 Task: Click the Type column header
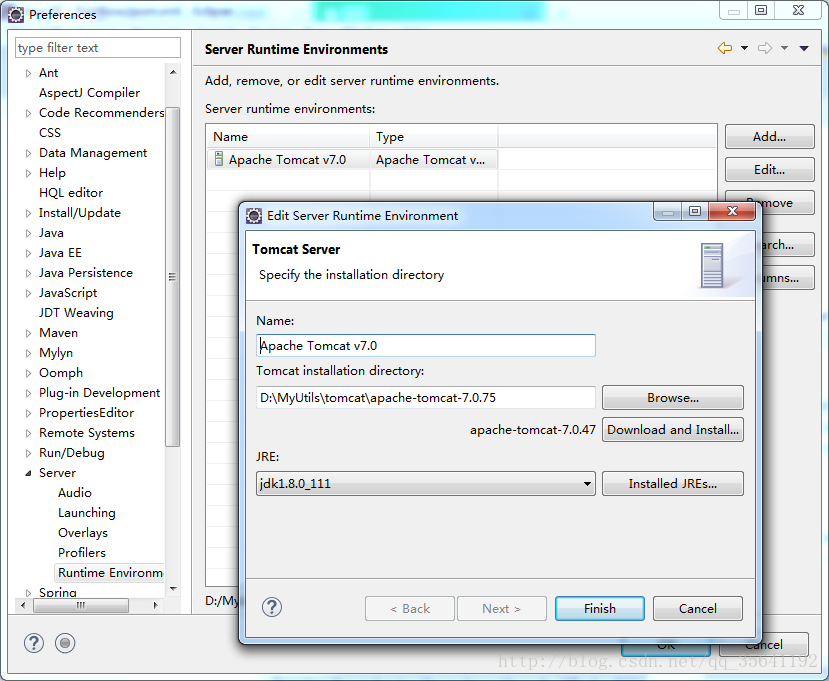[x=434, y=136]
